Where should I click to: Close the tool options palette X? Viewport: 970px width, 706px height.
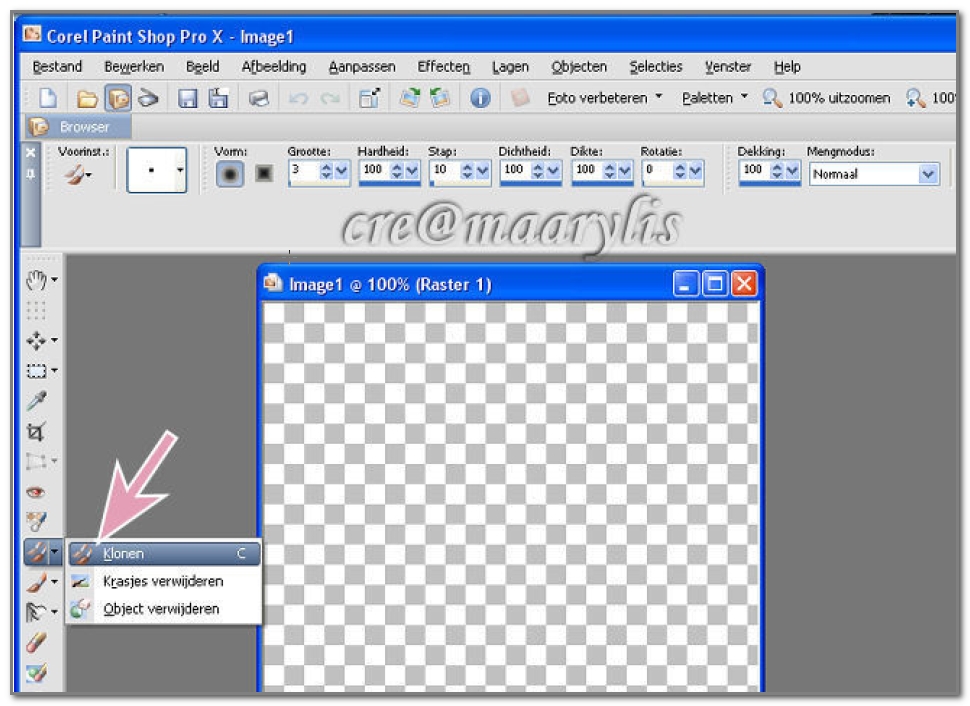point(30,152)
